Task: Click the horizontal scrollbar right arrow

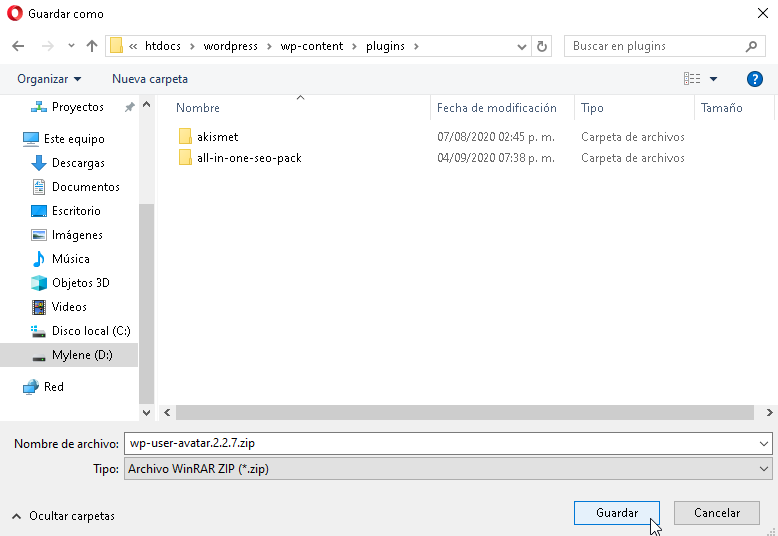Action: click(769, 412)
